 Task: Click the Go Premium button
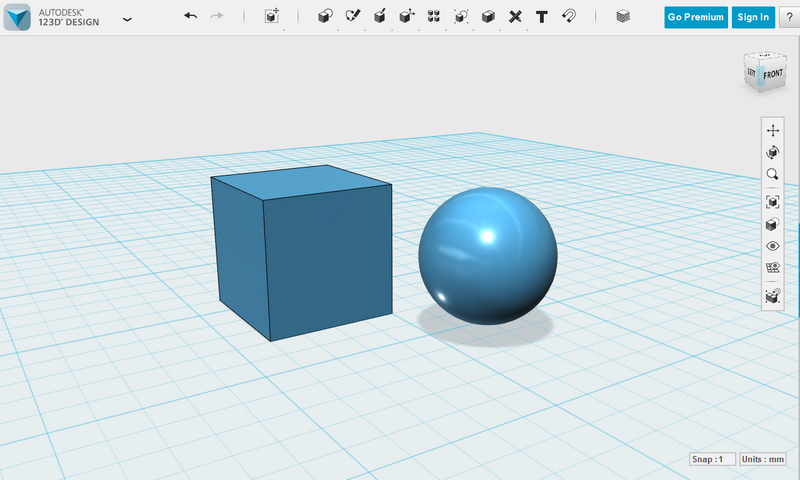pos(696,17)
